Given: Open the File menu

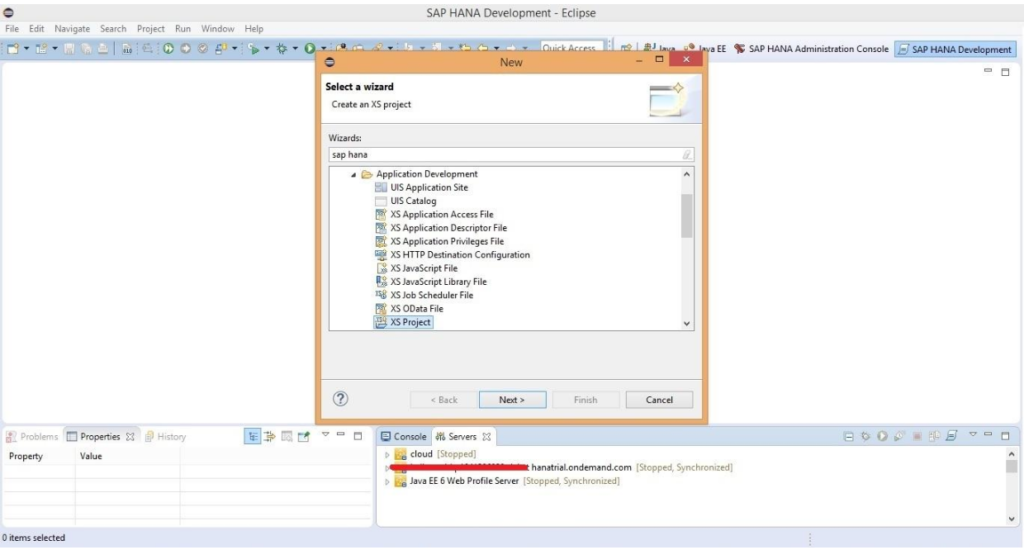Looking at the screenshot, I should [12, 29].
